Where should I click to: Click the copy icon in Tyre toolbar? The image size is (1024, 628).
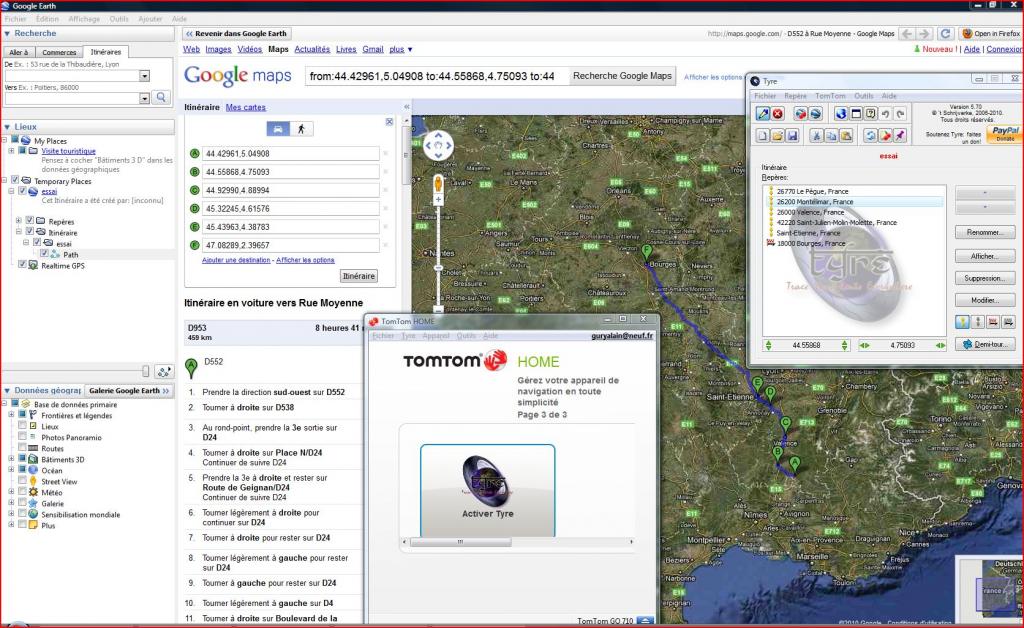click(831, 135)
